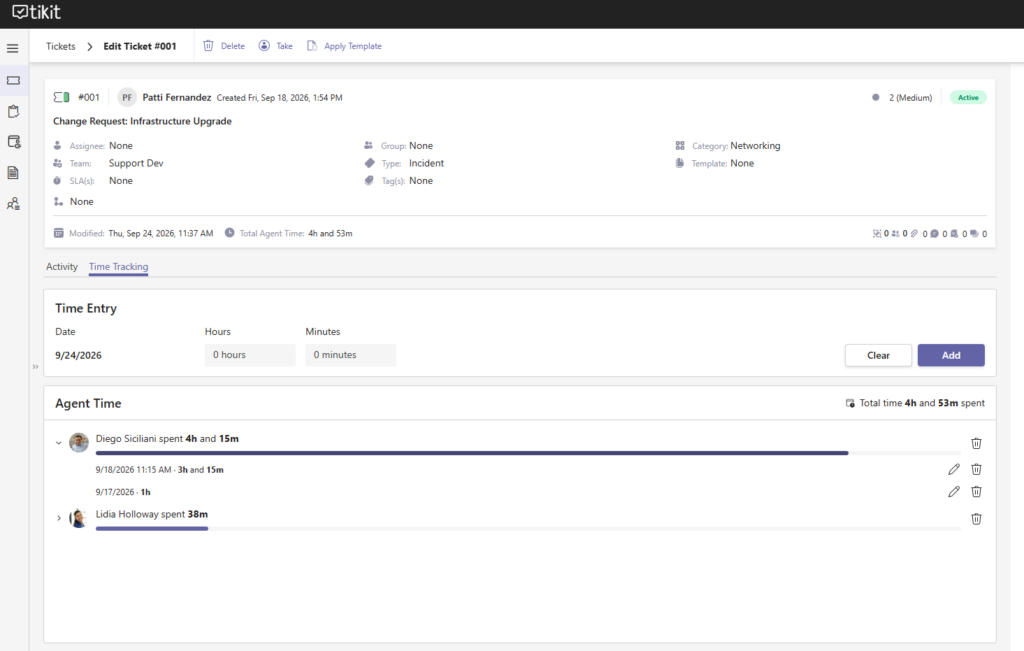Viewport: 1024px width, 651px height.
Task: Open the Hours dropdown field
Action: (x=250, y=355)
